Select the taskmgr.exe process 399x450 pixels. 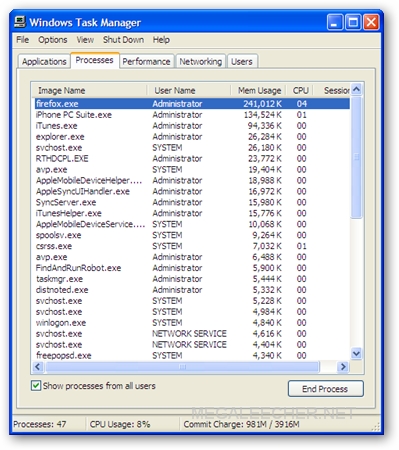click(192, 279)
